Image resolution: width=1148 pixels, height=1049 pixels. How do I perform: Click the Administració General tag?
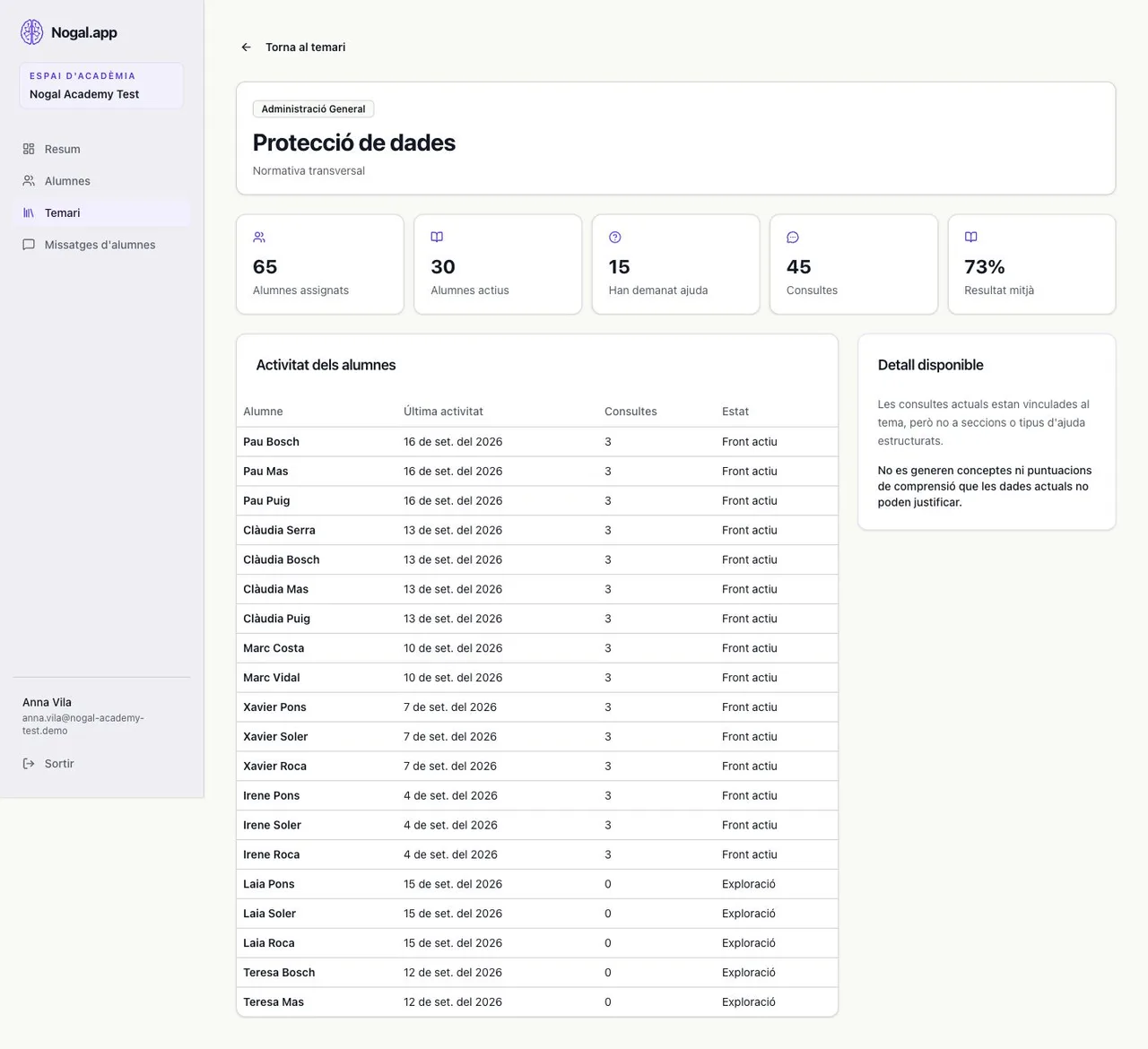pyautogui.click(x=313, y=109)
